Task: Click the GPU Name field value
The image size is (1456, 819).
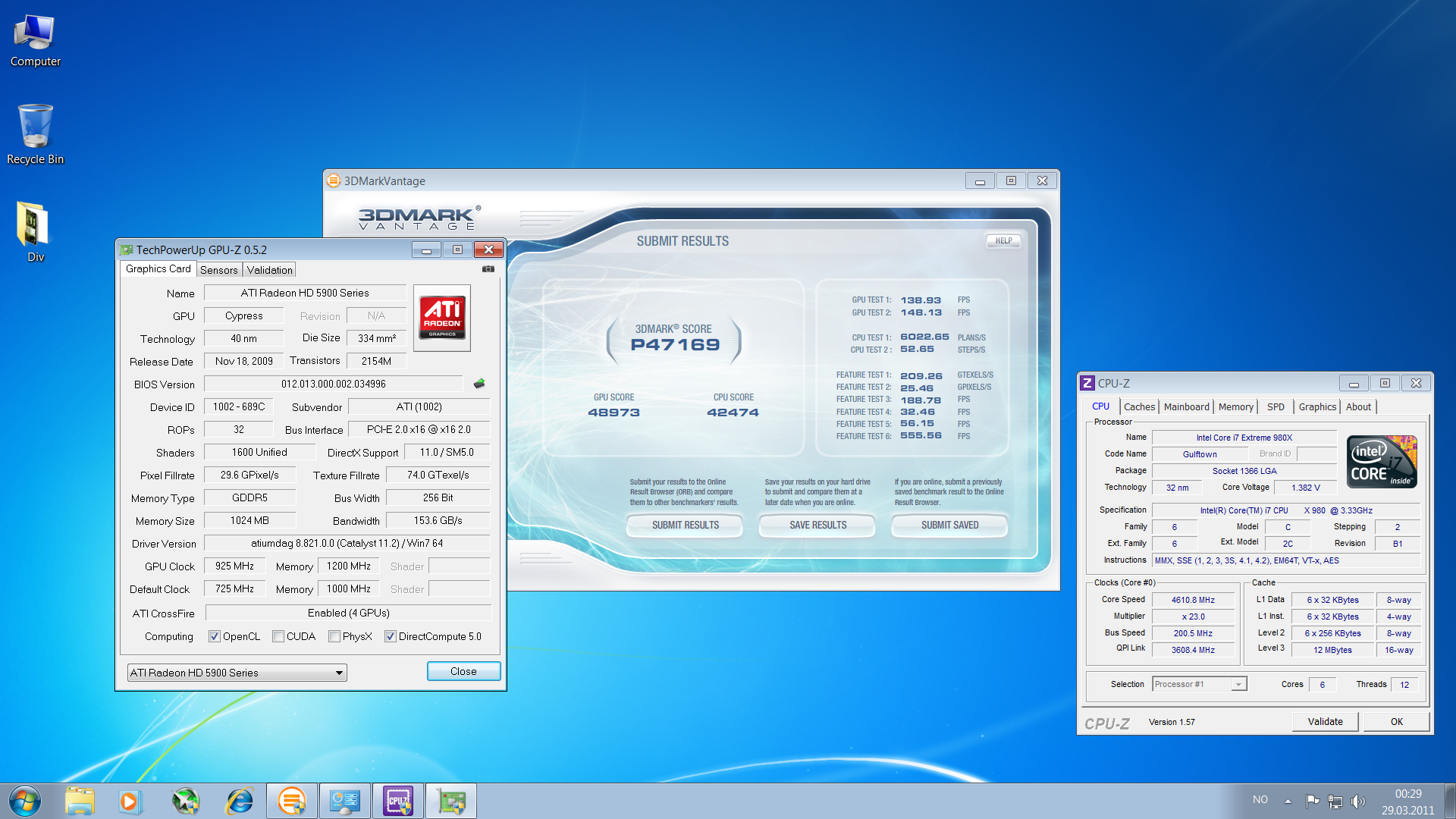Action: tap(305, 293)
